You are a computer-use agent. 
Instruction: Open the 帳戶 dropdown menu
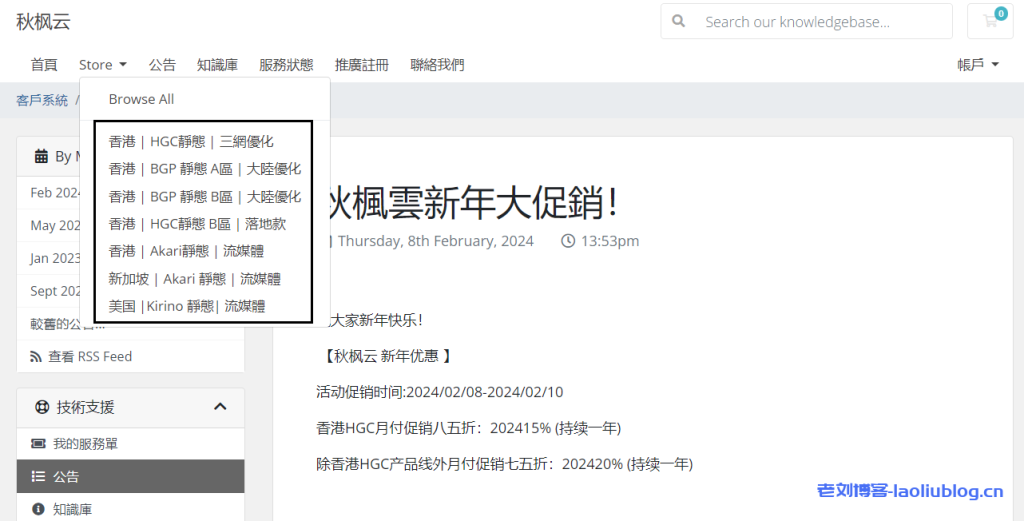(978, 65)
